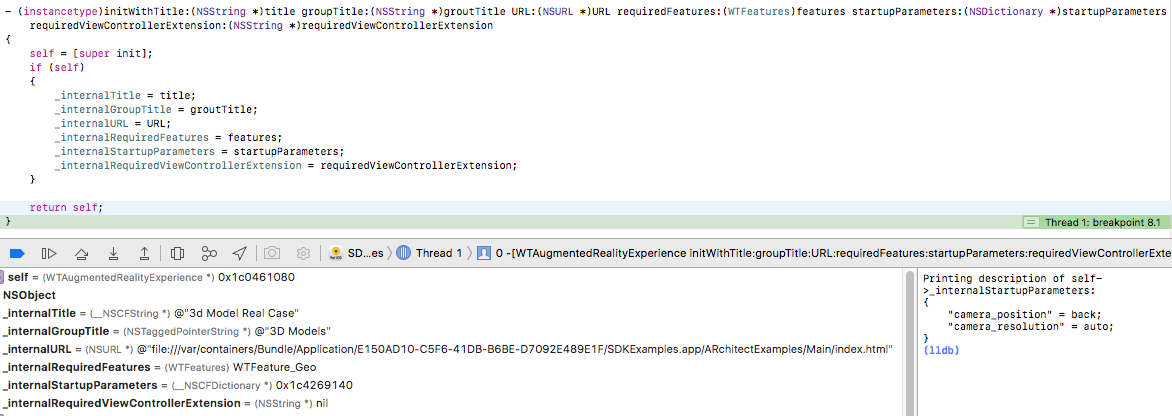The image size is (1172, 416).
Task: Click the @"3d Model Real Case" value
Action: pyautogui.click(x=235, y=313)
